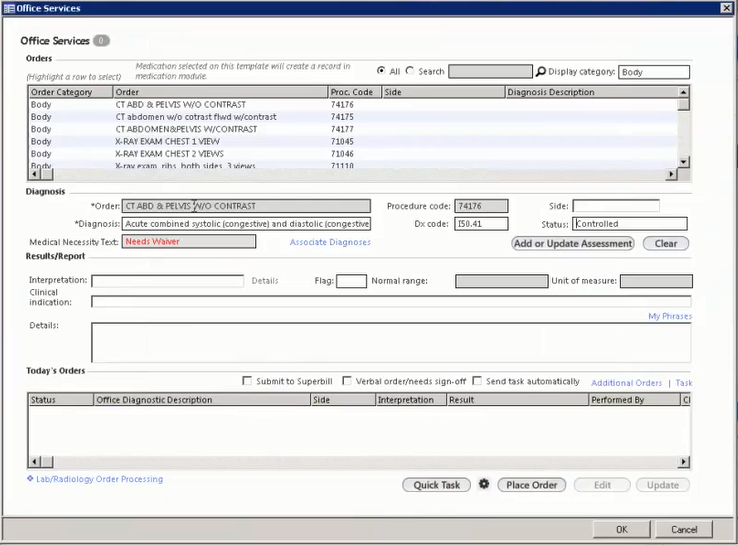
Task: Click the Flag field
Action: [351, 281]
